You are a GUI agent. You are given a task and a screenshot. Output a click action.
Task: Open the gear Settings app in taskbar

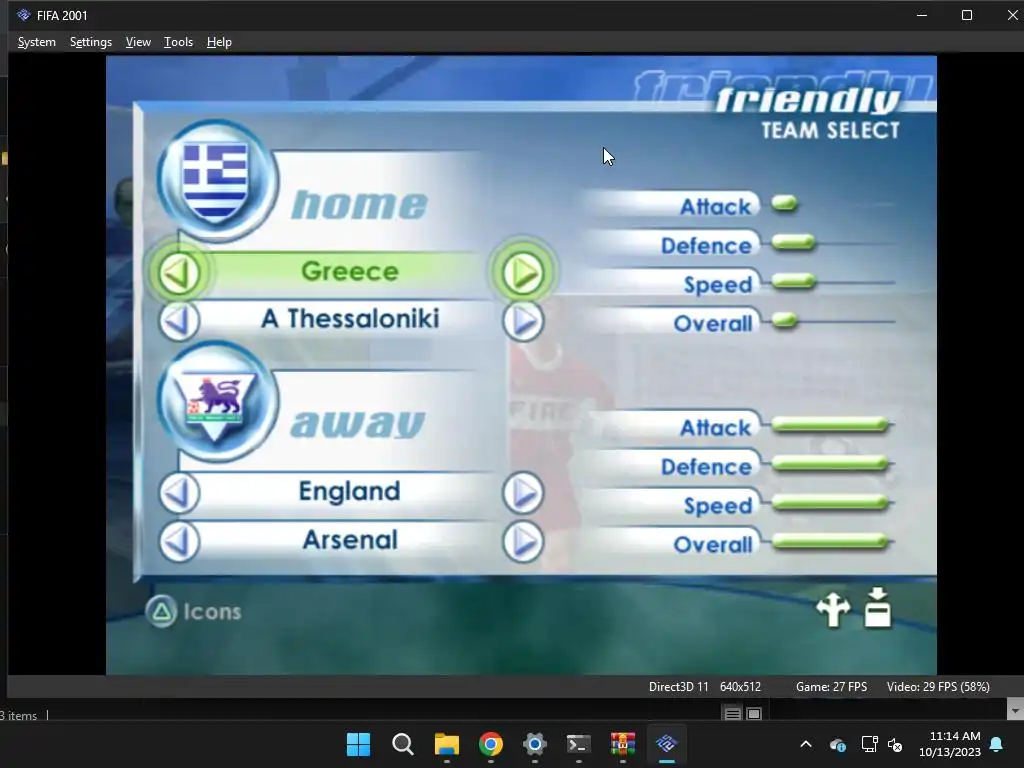click(534, 744)
